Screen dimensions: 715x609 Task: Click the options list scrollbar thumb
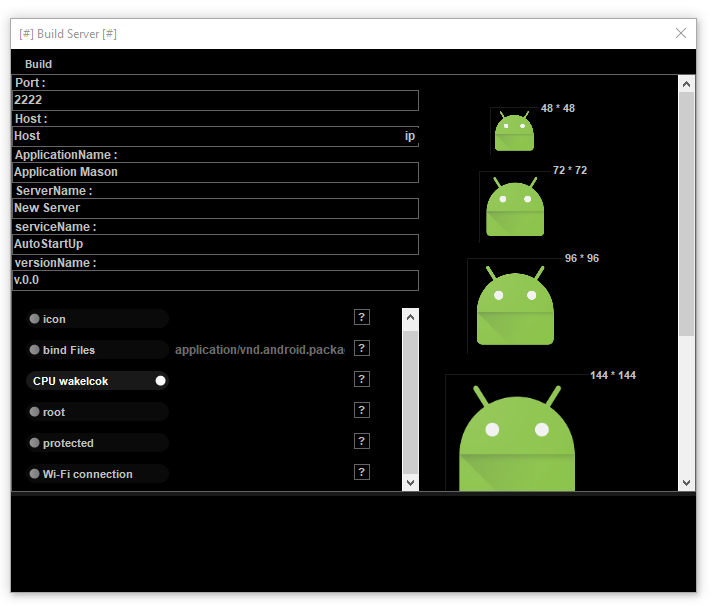[410, 402]
